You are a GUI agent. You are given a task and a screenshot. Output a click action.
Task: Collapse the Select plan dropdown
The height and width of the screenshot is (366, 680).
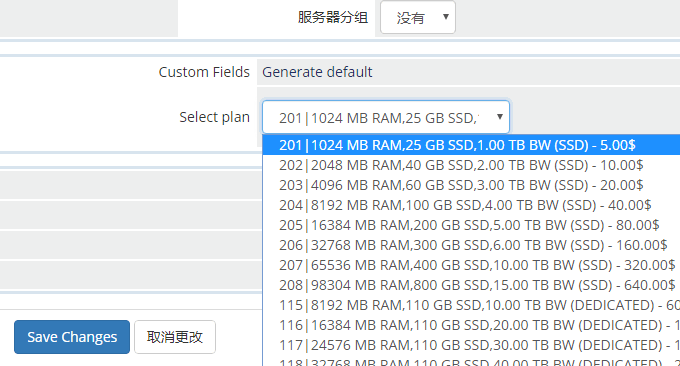tap(386, 117)
